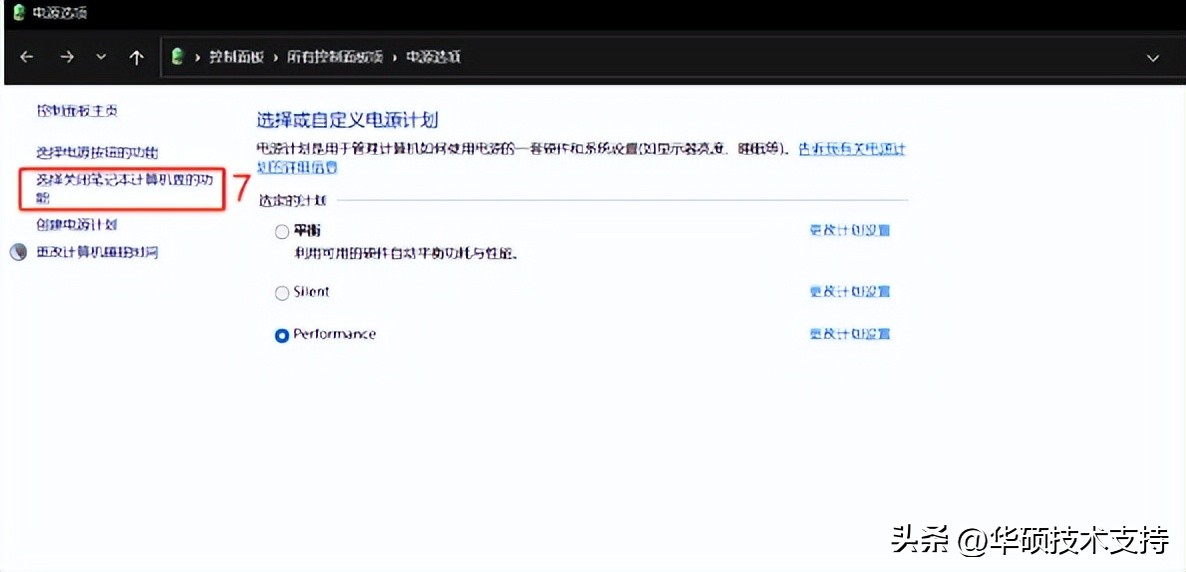Click the battery icon in the title bar
This screenshot has width=1186, height=572.
click(x=20, y=12)
